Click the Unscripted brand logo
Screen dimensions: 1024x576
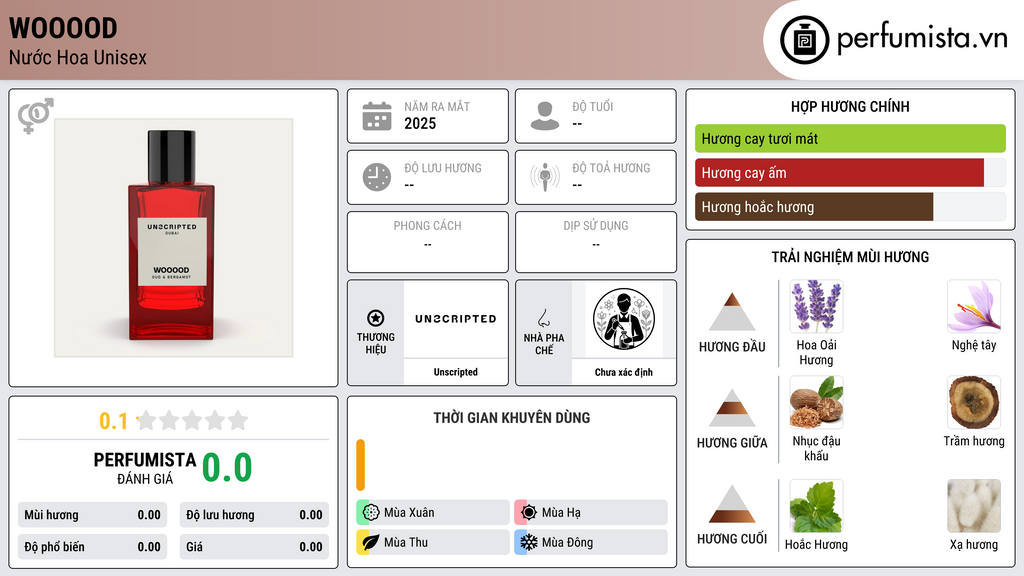[x=456, y=319]
